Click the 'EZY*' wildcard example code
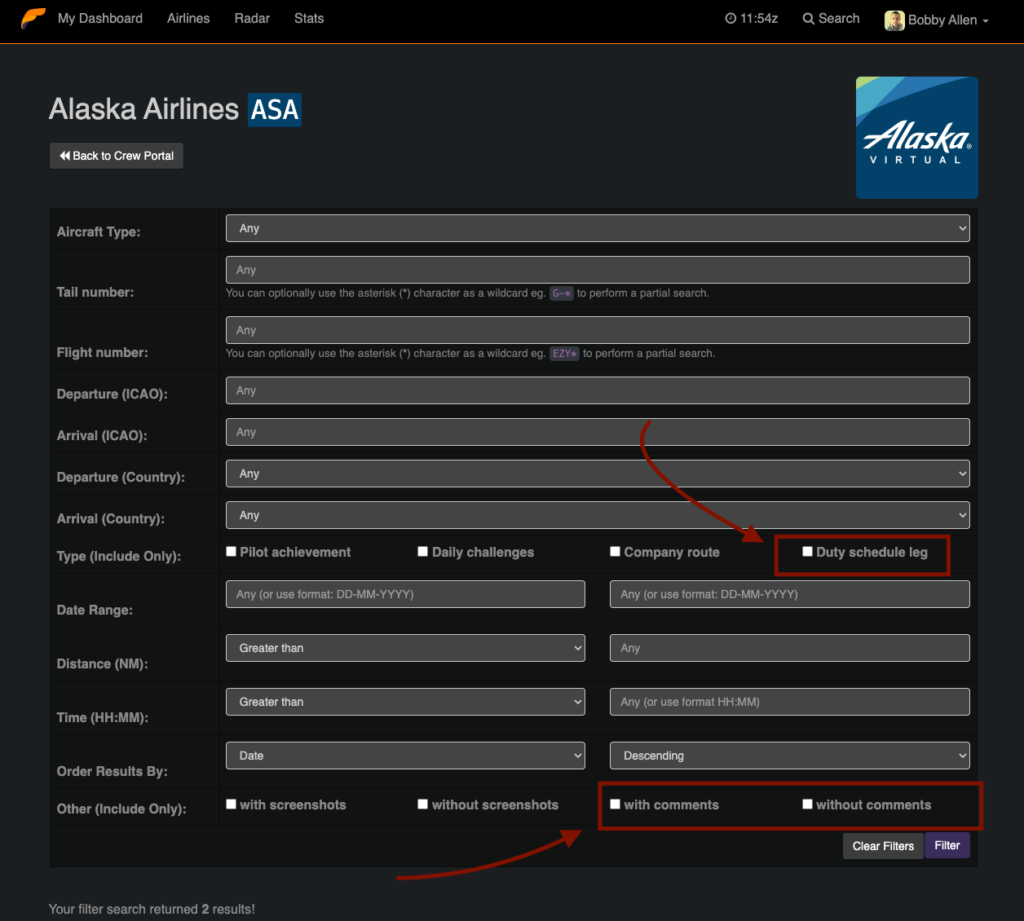The height and width of the screenshot is (921, 1024). pyautogui.click(x=564, y=353)
